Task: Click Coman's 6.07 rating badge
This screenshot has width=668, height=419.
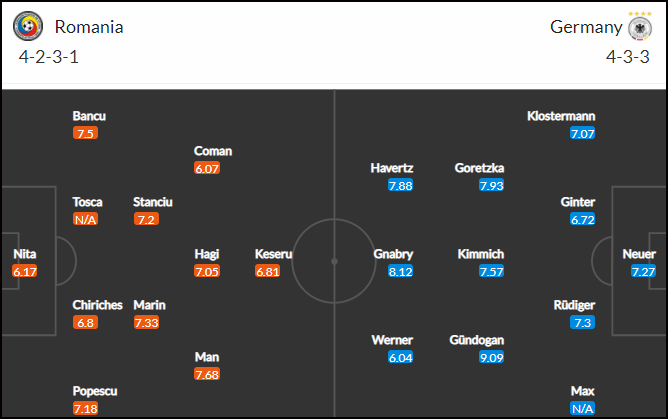Action: 207,168
